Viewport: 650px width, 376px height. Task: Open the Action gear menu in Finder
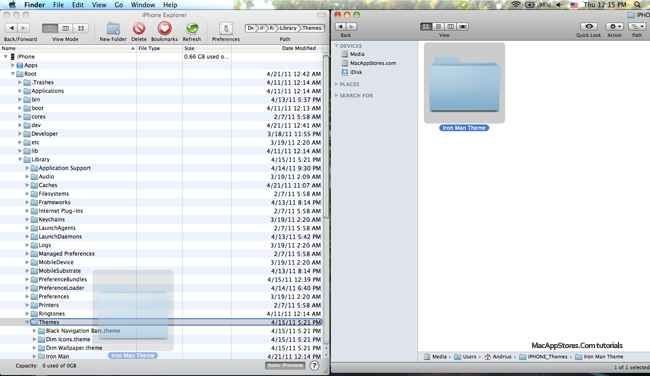[x=614, y=27]
